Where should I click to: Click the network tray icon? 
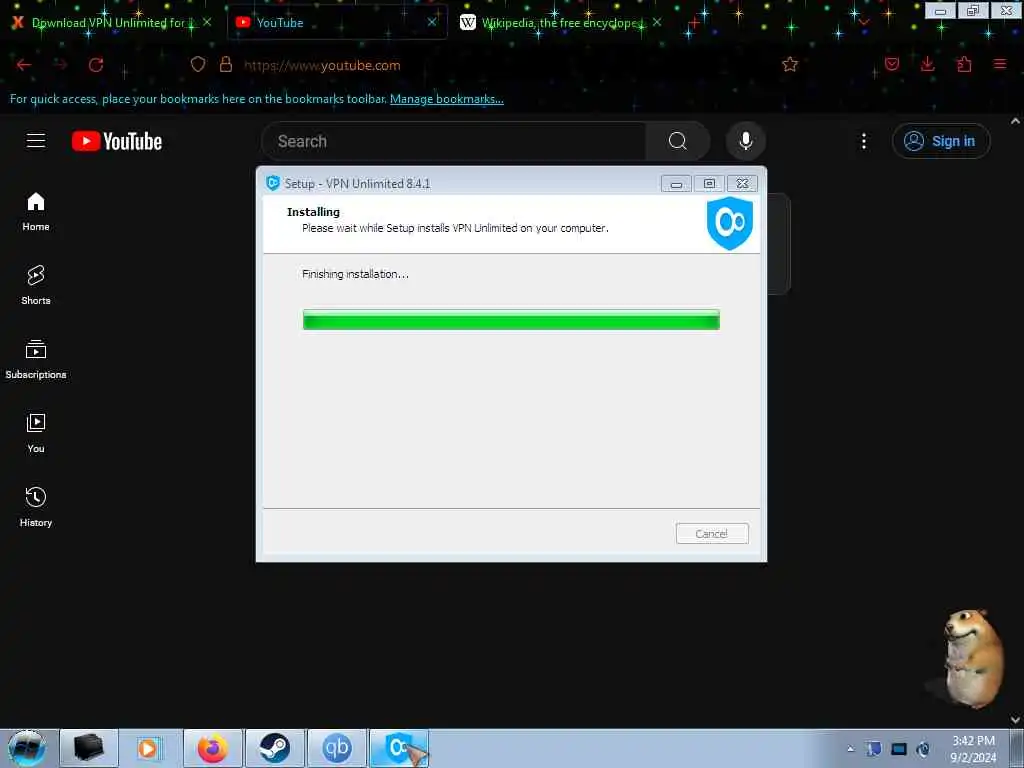tap(899, 749)
